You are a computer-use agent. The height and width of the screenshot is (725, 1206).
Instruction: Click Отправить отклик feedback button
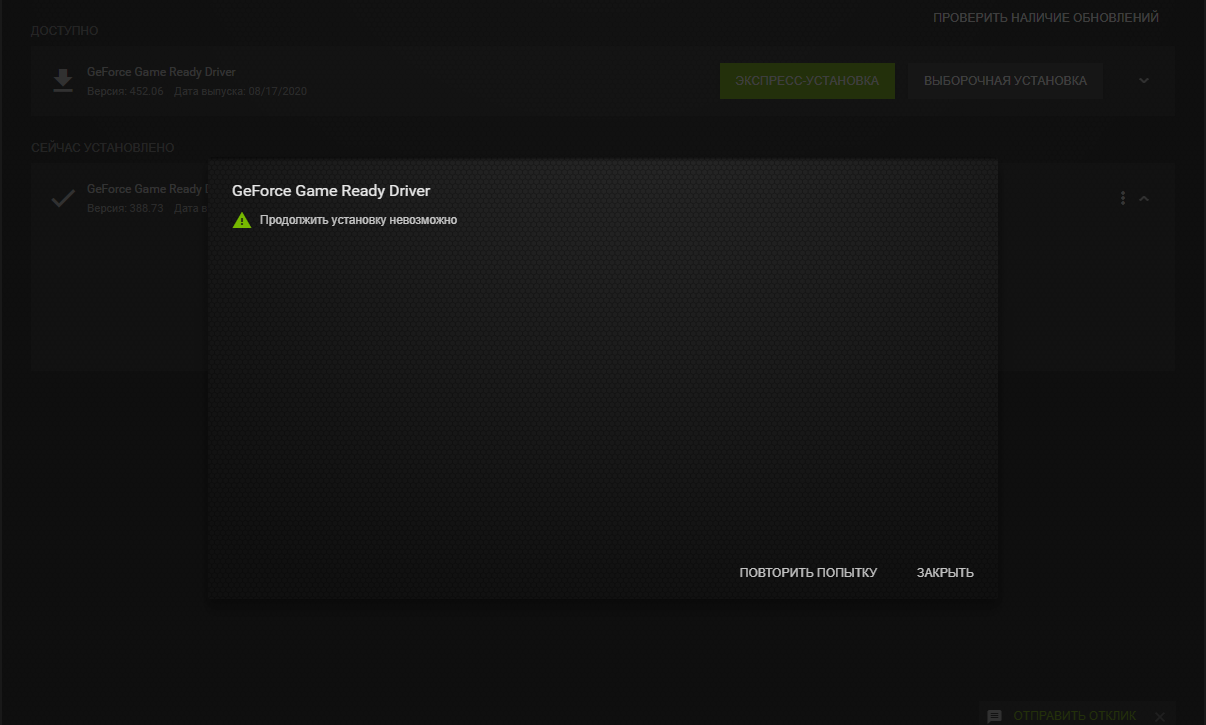point(1075,716)
